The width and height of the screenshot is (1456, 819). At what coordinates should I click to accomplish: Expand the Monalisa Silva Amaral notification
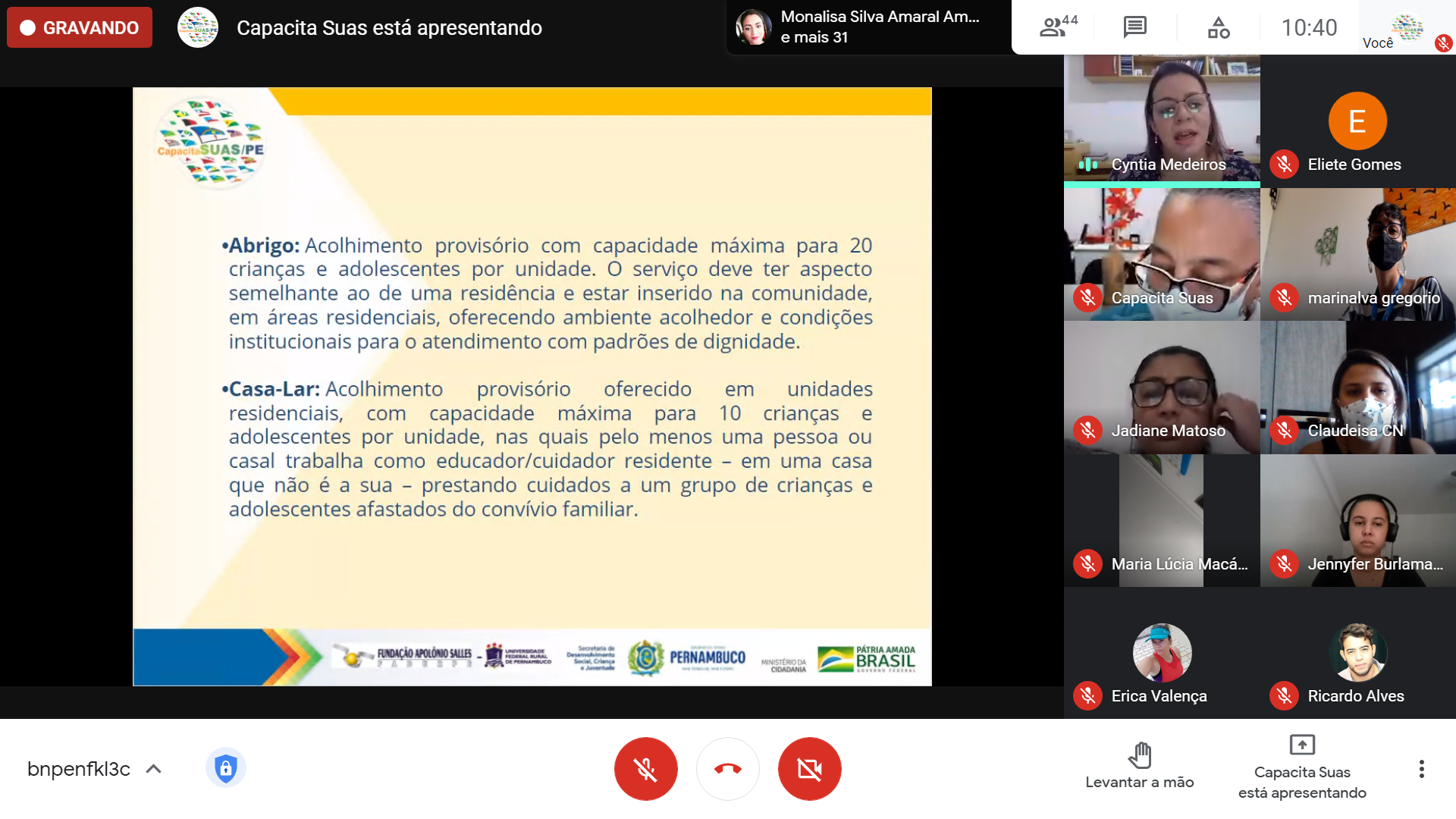point(868,27)
